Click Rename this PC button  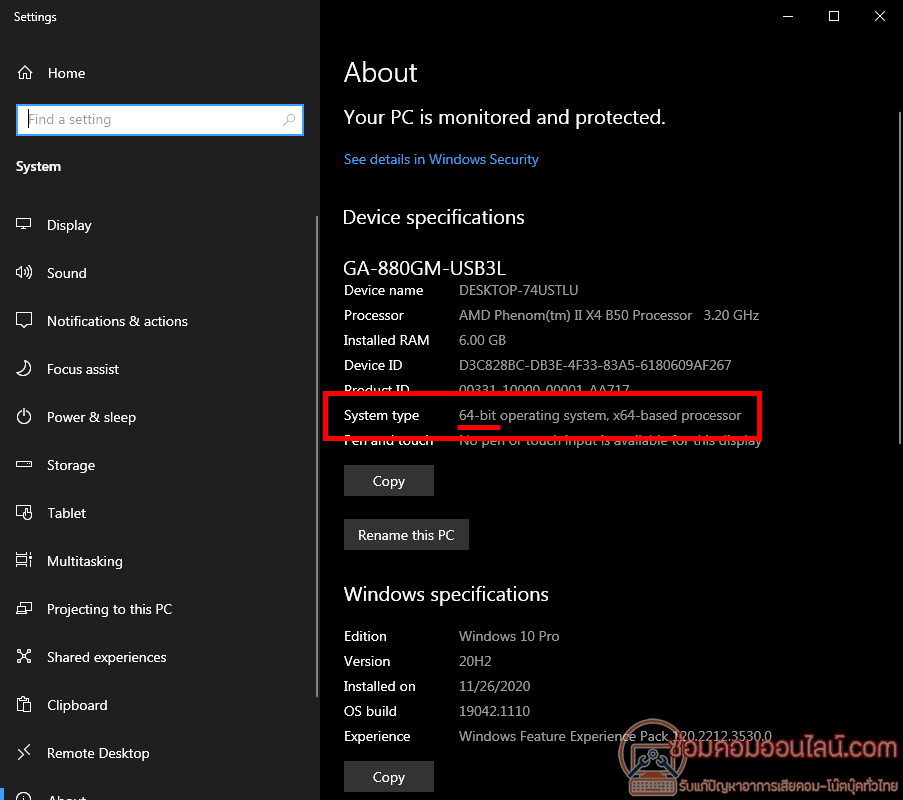point(406,535)
